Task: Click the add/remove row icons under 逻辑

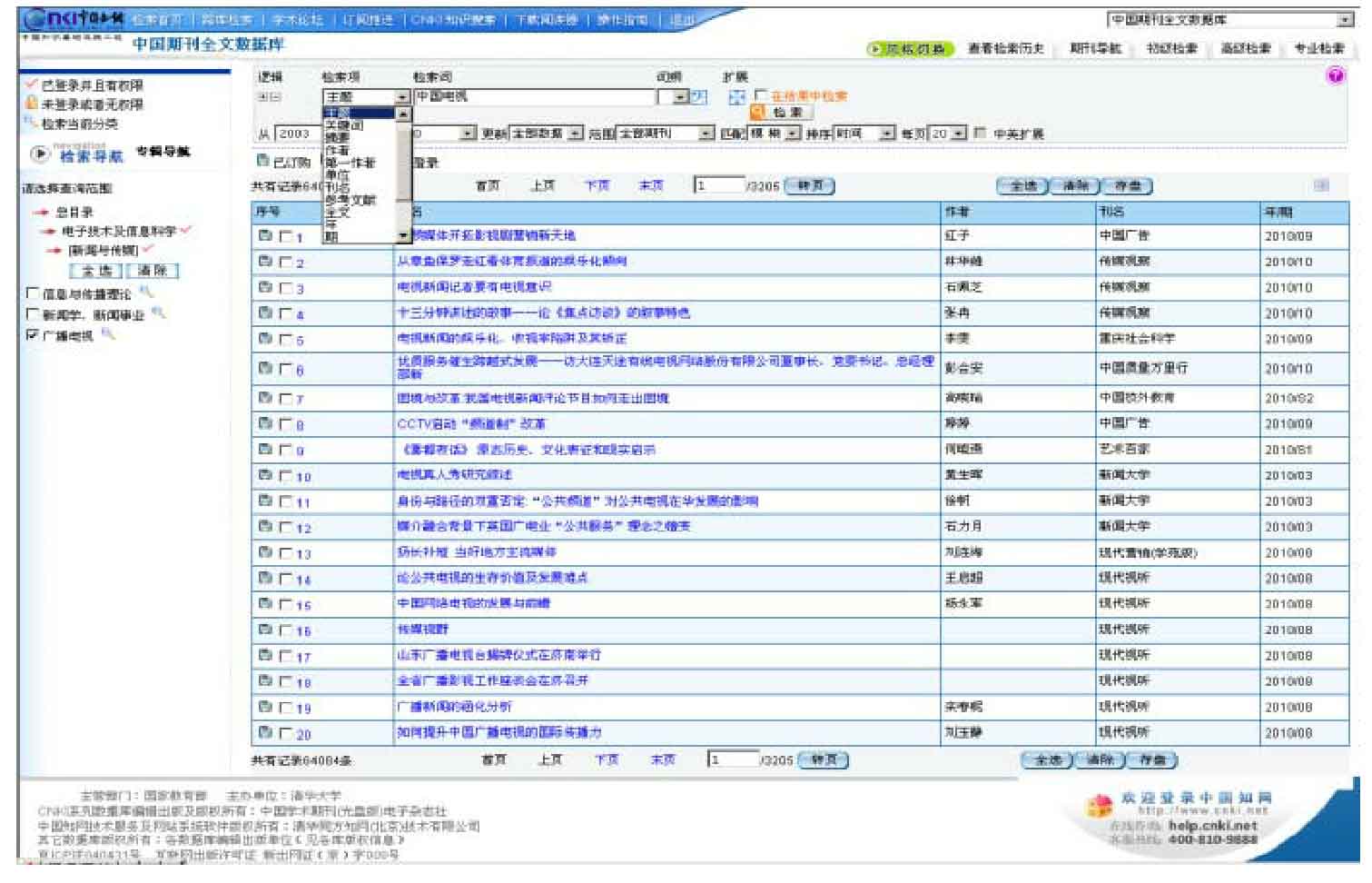Action: pyautogui.click(x=270, y=96)
